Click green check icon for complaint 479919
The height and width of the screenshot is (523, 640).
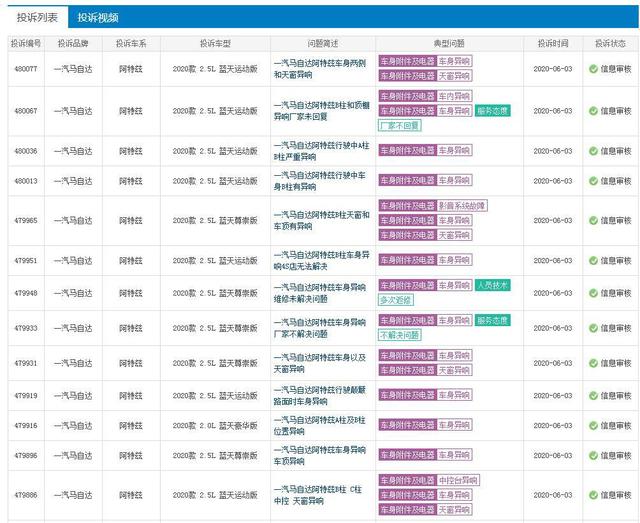[x=593, y=396]
